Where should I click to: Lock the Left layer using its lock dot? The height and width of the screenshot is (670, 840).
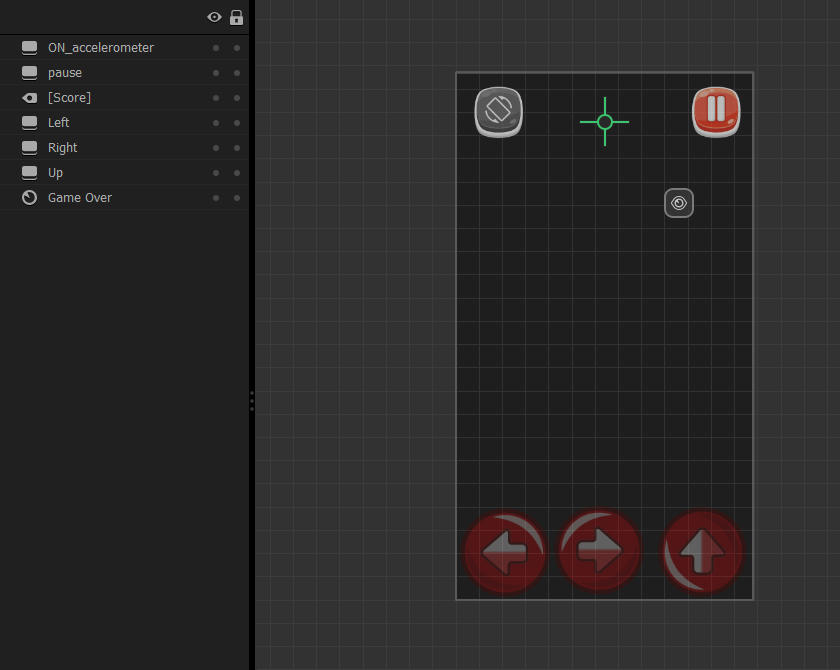click(237, 123)
